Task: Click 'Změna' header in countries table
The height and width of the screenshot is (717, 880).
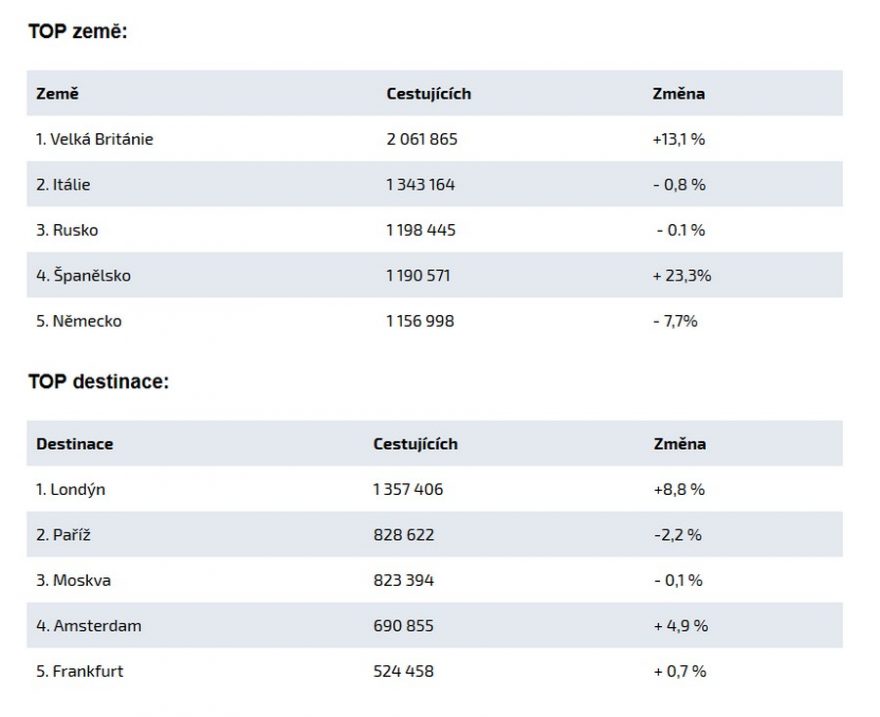Action: click(678, 94)
